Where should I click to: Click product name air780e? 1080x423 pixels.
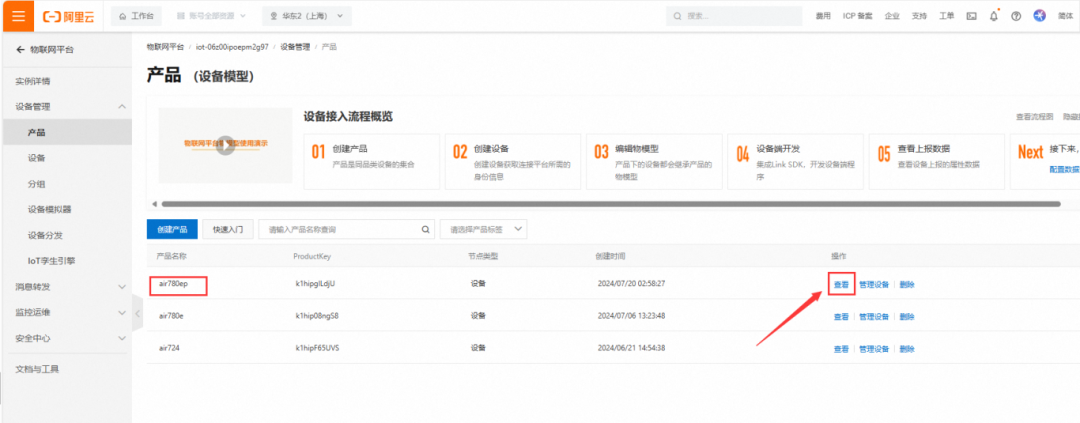coord(172,316)
